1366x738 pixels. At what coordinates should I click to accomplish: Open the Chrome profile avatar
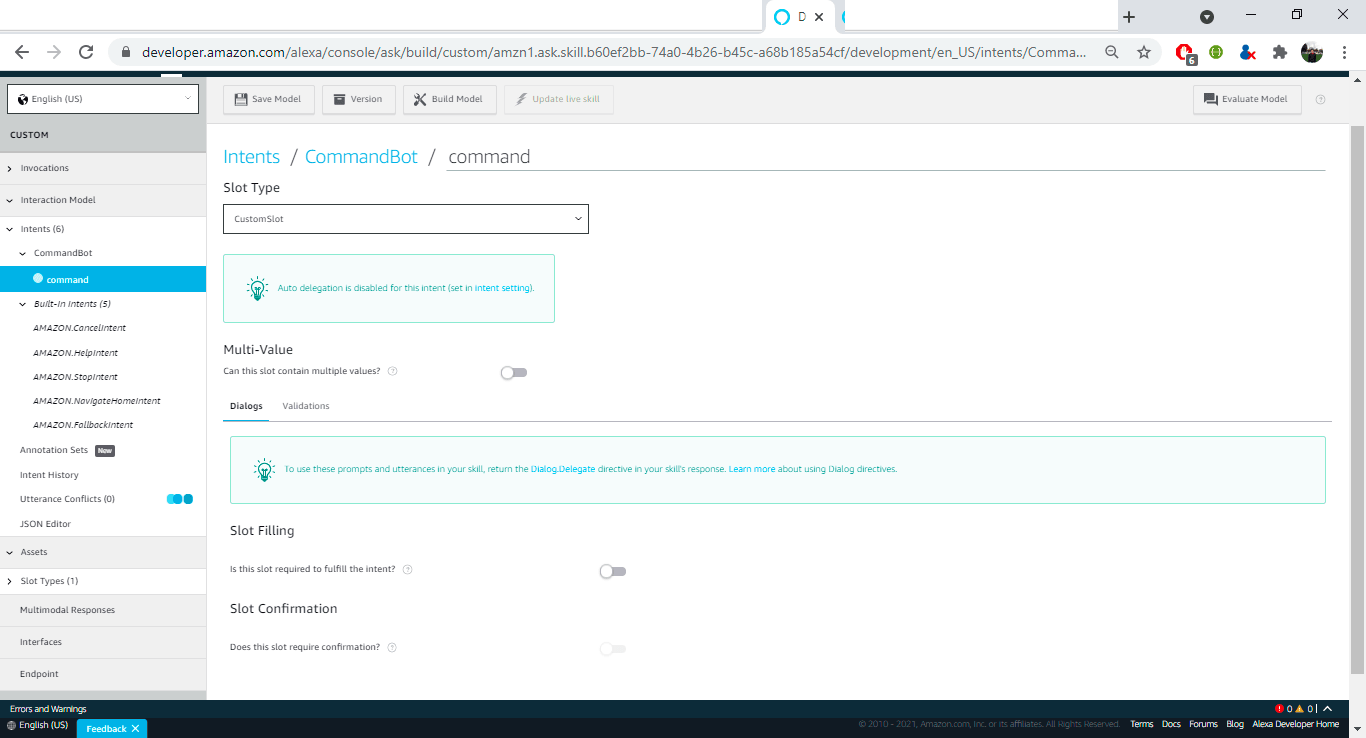coord(1312,52)
